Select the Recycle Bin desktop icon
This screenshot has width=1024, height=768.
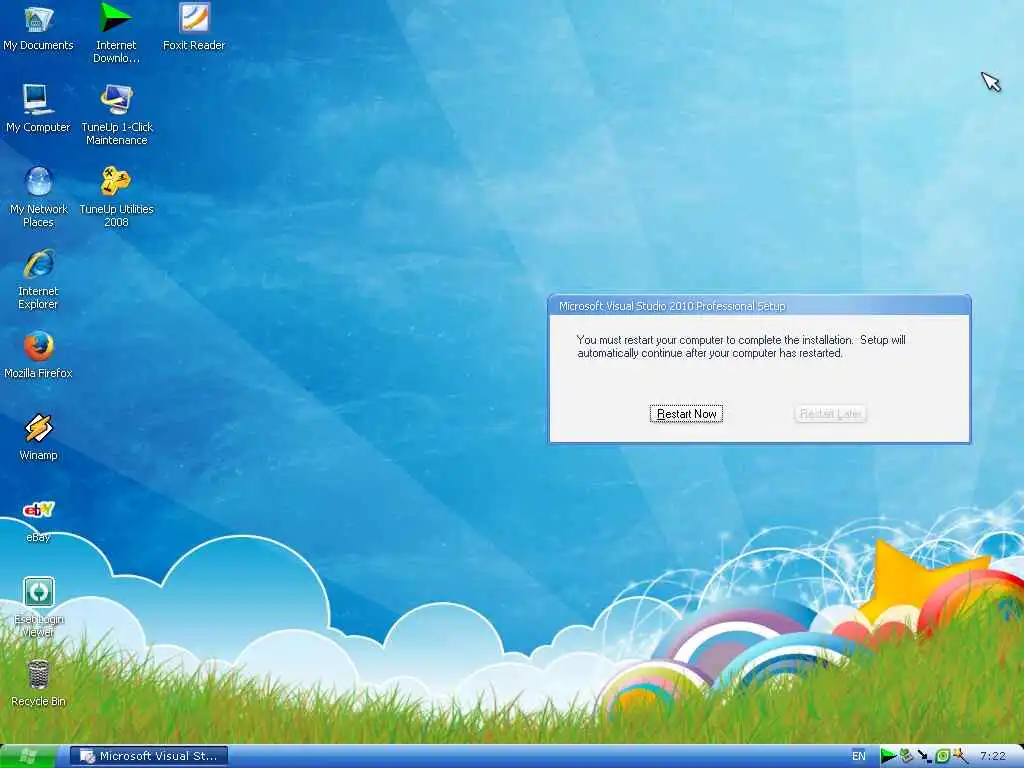pos(38,684)
